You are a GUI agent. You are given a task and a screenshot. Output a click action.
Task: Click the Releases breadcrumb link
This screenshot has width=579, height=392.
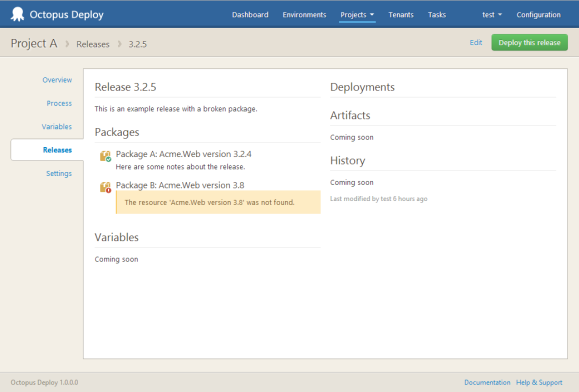[x=93, y=44]
